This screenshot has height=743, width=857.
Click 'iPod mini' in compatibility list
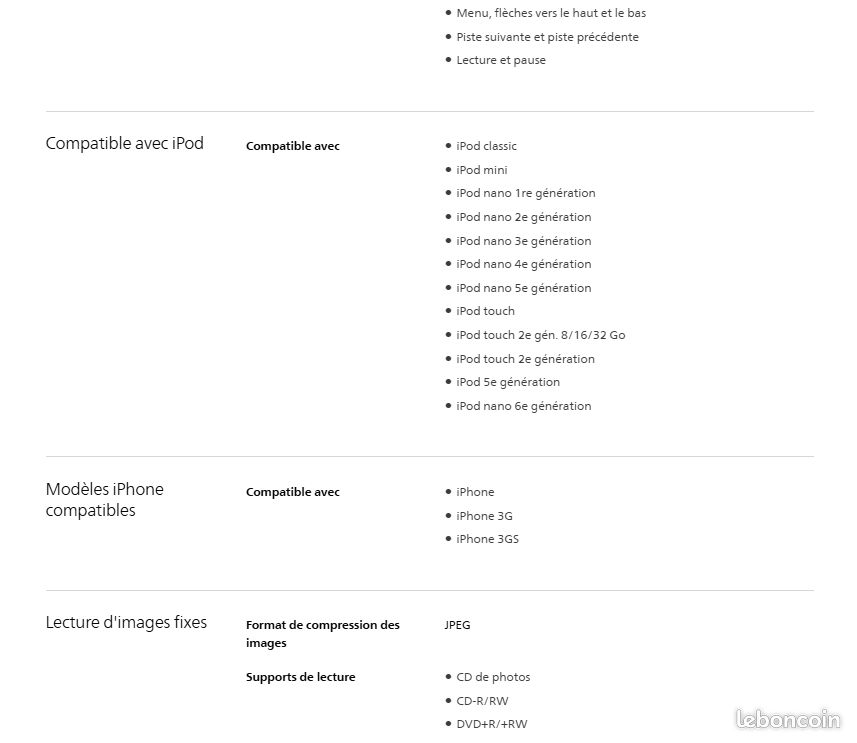click(482, 170)
